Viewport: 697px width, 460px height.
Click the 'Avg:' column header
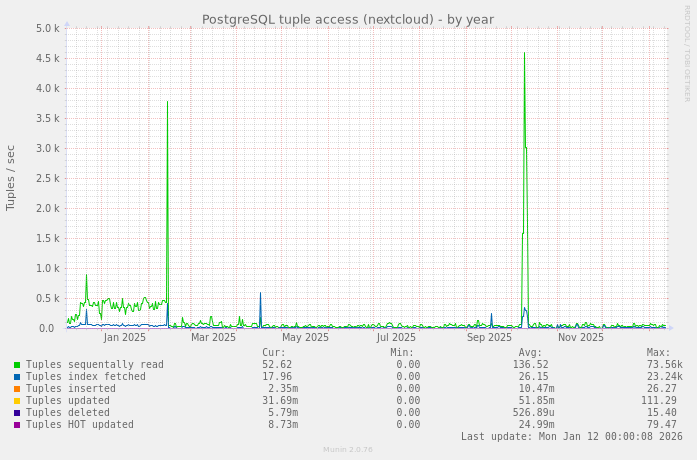pyautogui.click(x=530, y=352)
